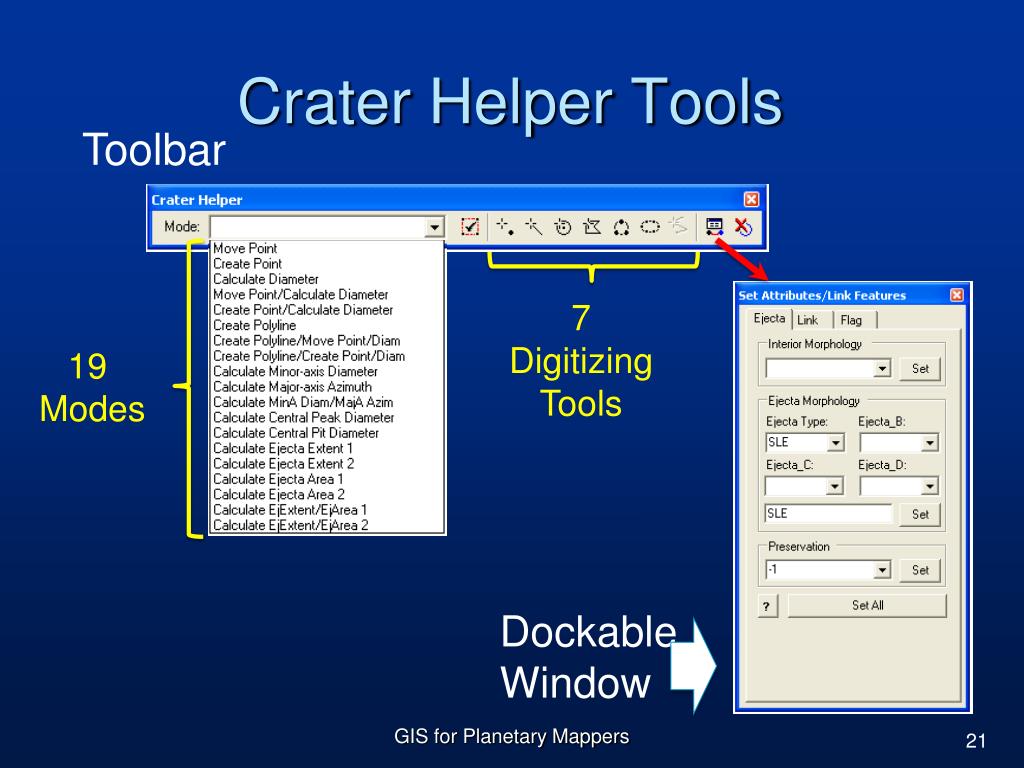The image size is (1024, 768).
Task: Choose Calculate Major-axis Azimuth mode
Action: (x=327, y=387)
